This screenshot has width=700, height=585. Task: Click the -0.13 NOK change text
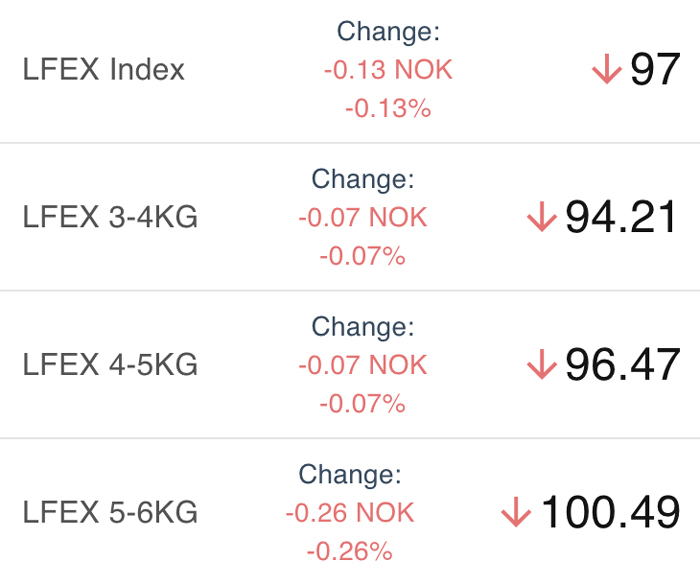tap(388, 70)
